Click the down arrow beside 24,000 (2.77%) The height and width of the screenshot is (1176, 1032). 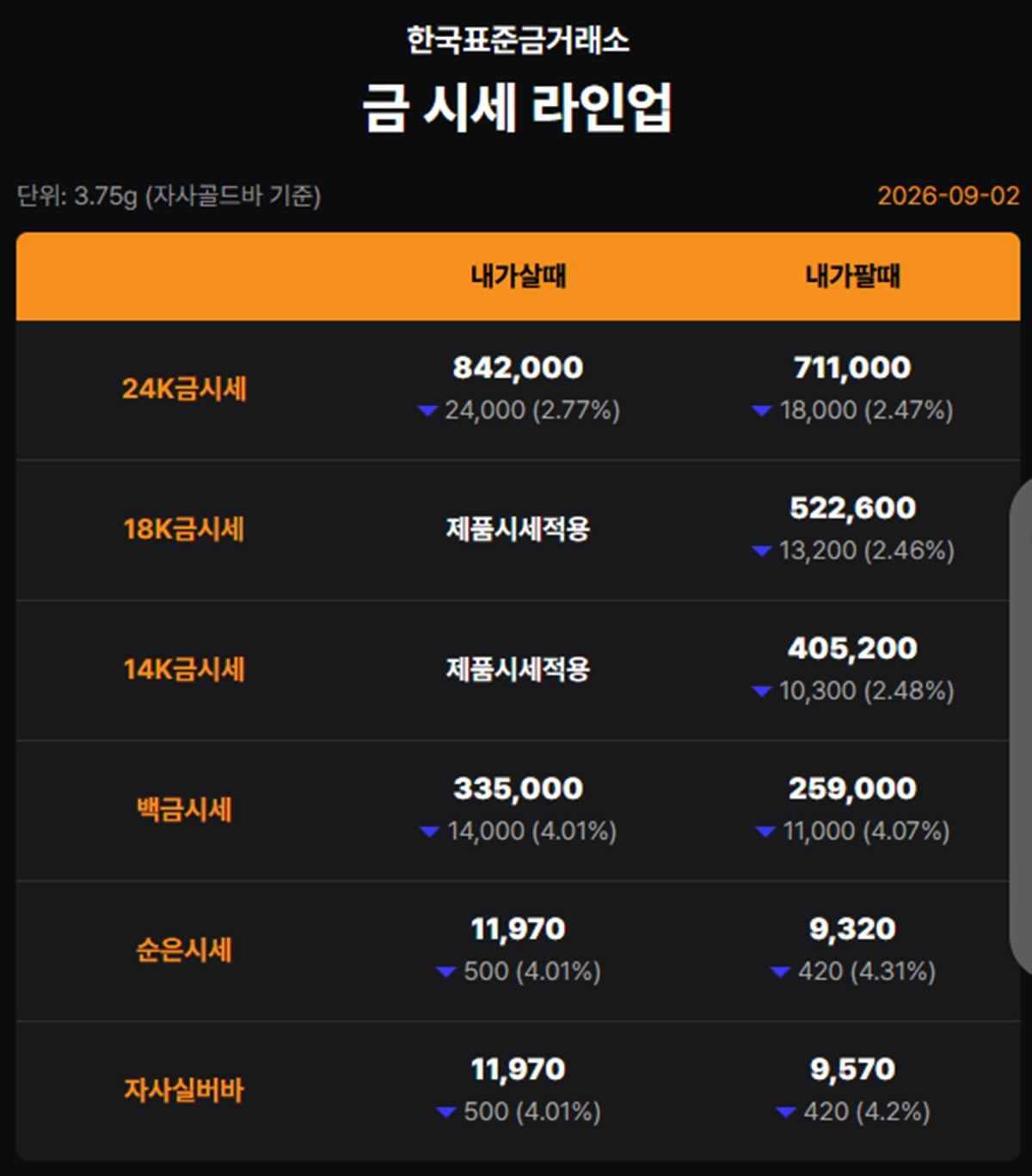(x=427, y=411)
